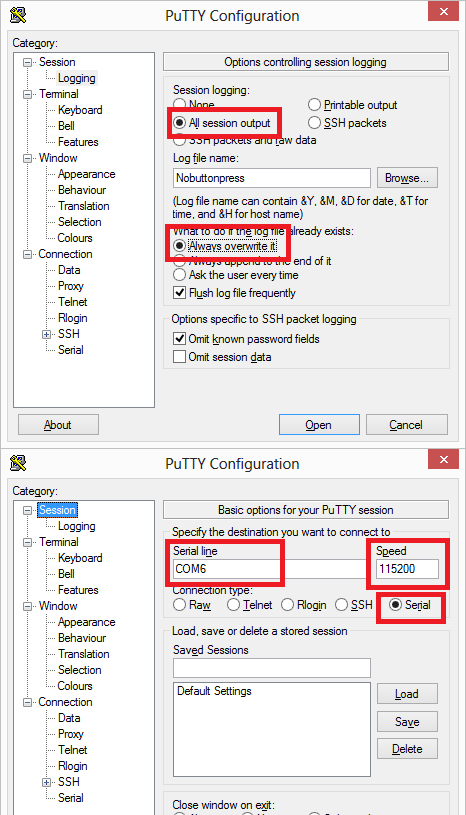The width and height of the screenshot is (466, 815).
Task: Collapse Window node in upper window tree
Action: tap(27, 159)
